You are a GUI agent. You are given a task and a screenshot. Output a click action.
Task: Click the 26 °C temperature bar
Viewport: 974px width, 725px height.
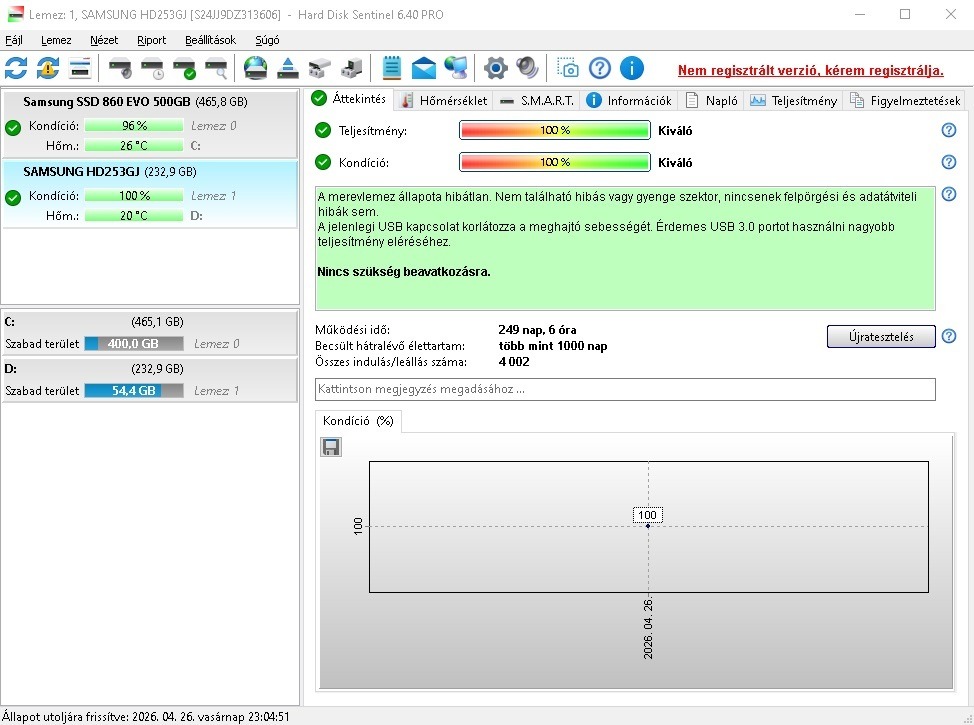[134, 146]
